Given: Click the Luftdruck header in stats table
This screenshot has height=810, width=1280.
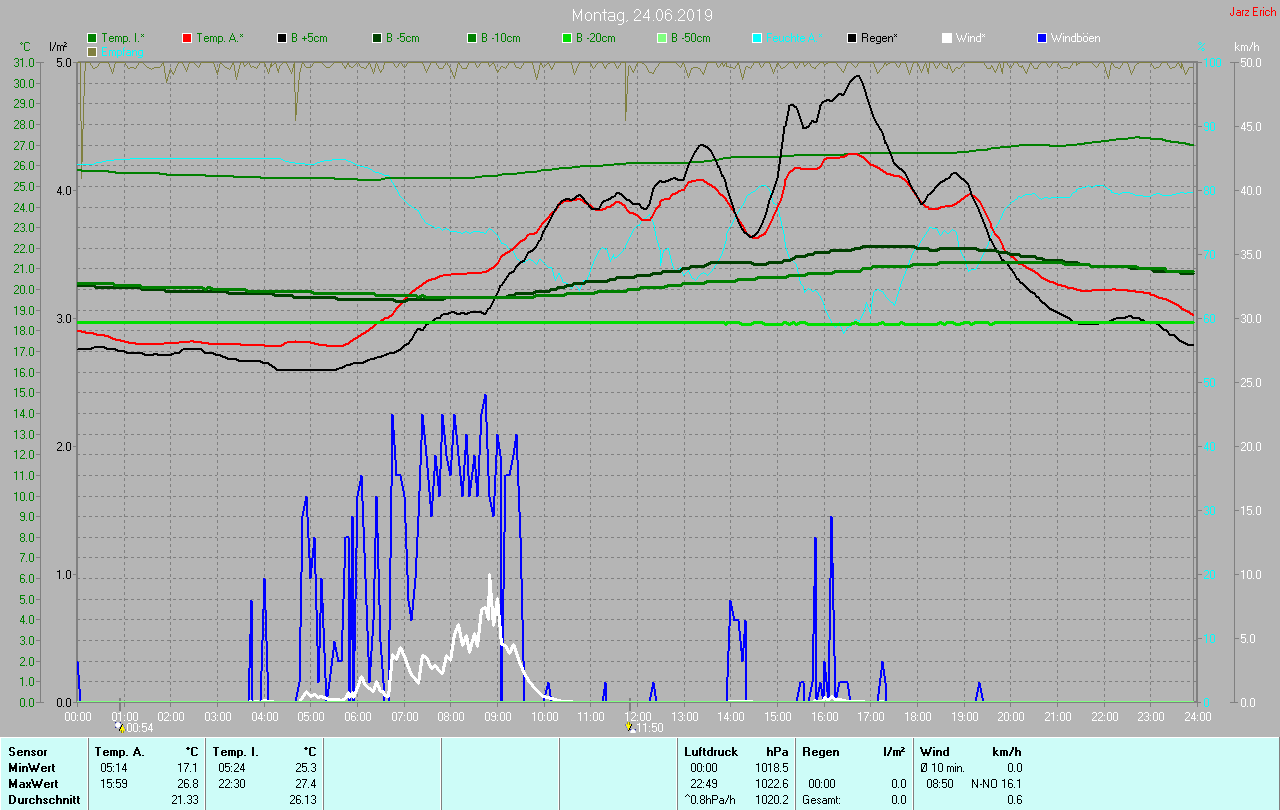Looking at the screenshot, I should pos(710,751).
